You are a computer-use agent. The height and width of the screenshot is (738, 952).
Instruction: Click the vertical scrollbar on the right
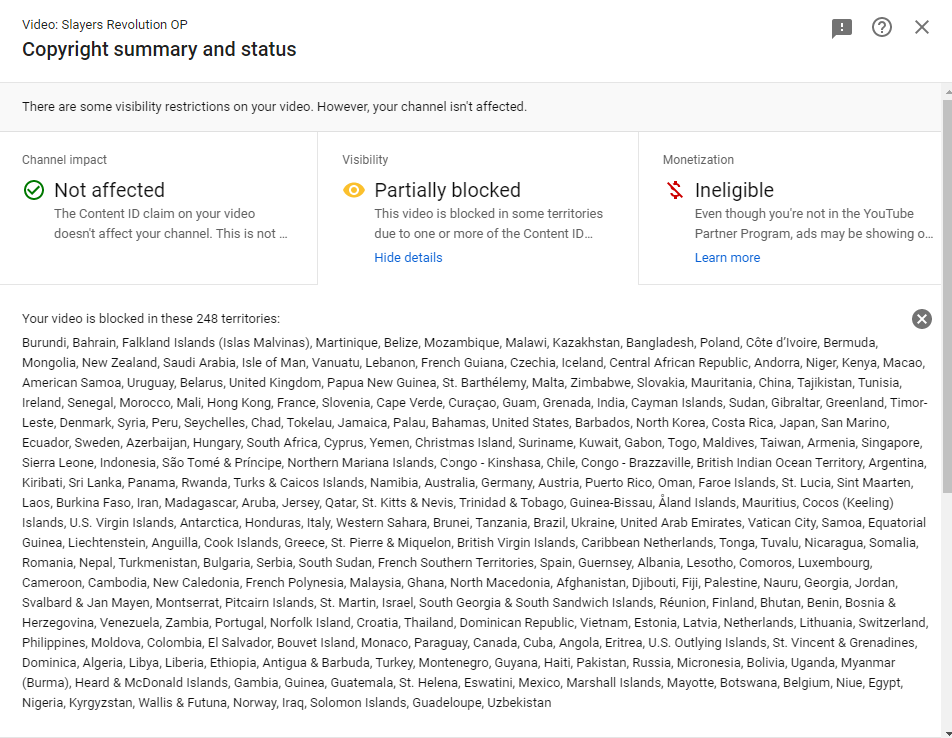pyautogui.click(x=946, y=400)
